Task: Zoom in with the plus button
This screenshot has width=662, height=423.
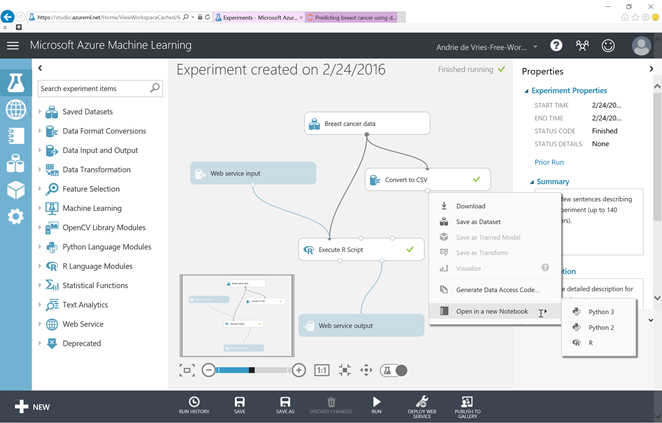Action: (x=299, y=370)
